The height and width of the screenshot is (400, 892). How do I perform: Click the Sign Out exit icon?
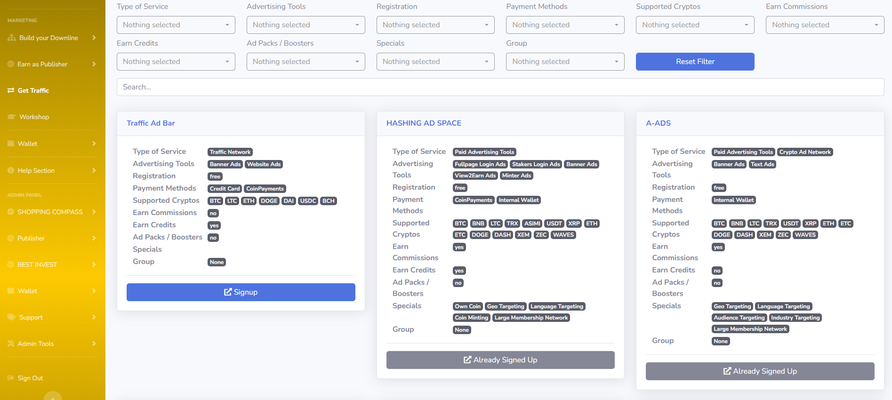(11, 378)
